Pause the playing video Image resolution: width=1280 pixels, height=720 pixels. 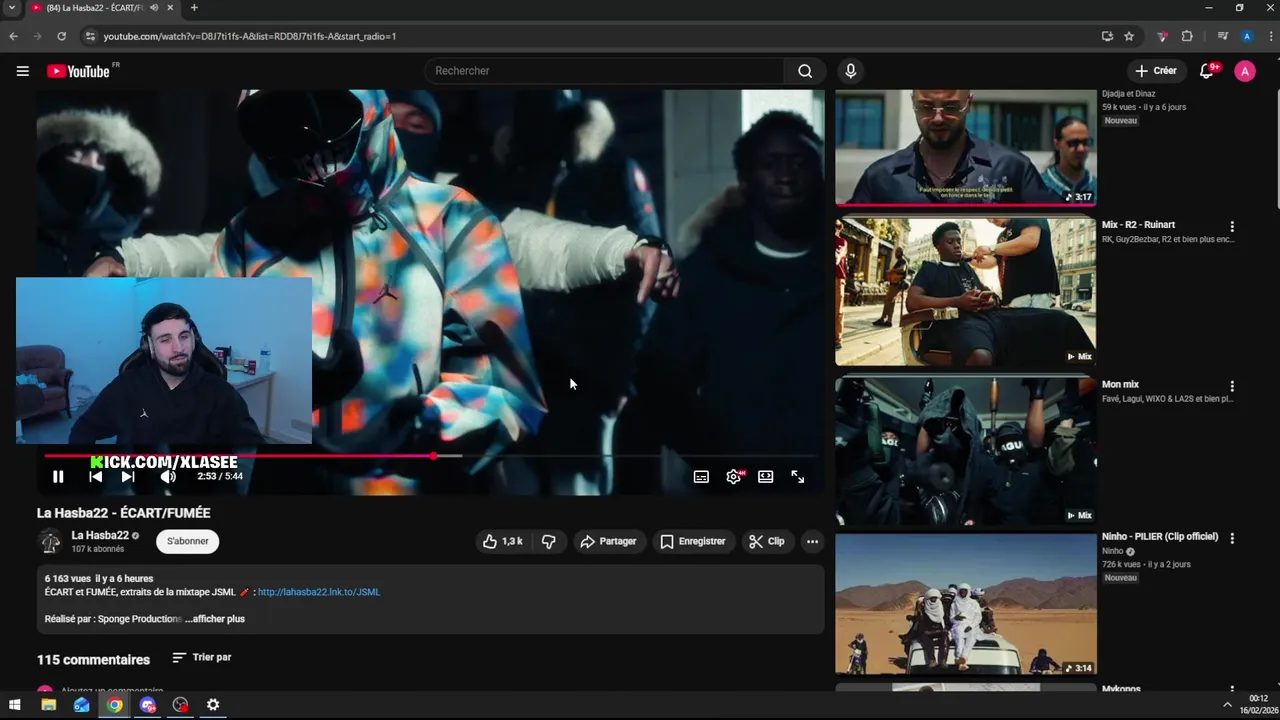[x=58, y=477]
